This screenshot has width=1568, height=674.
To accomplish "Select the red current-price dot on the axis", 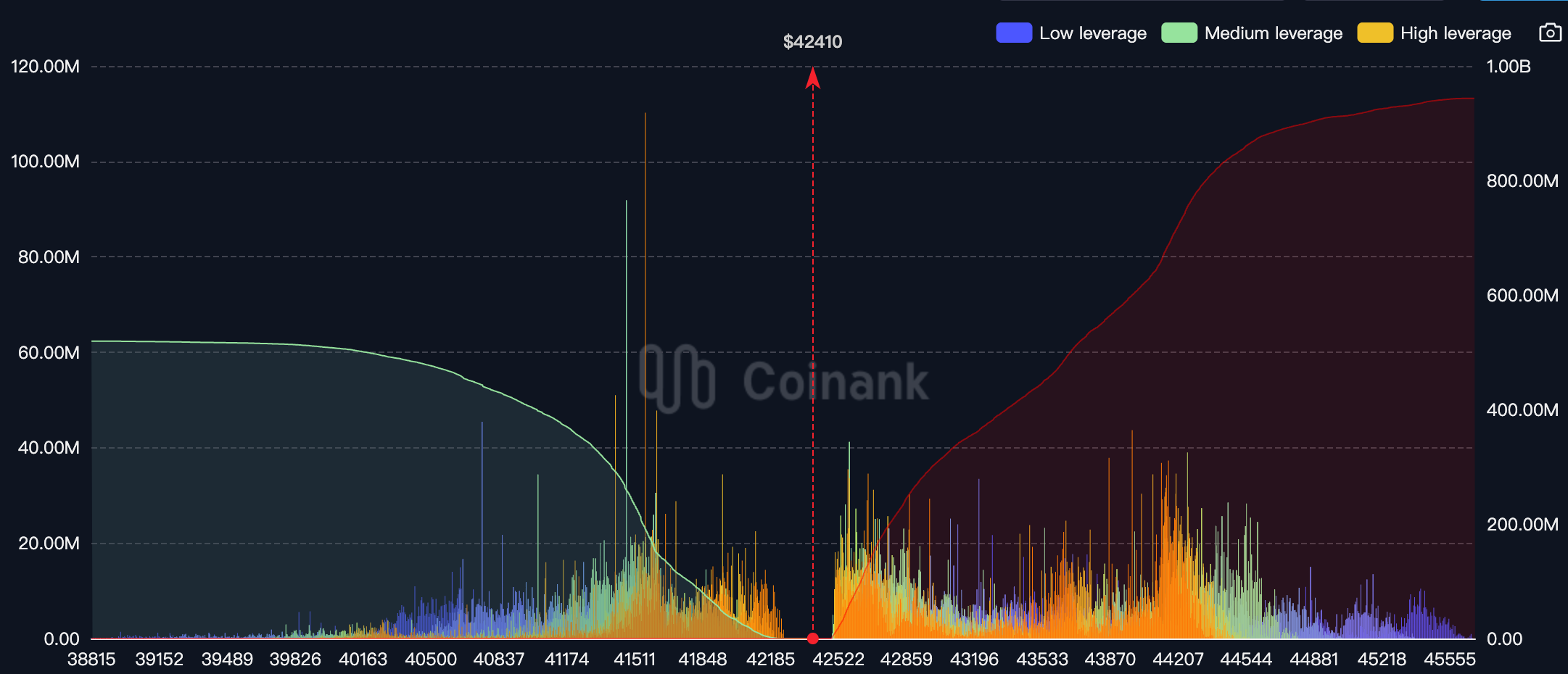I will pos(813,638).
